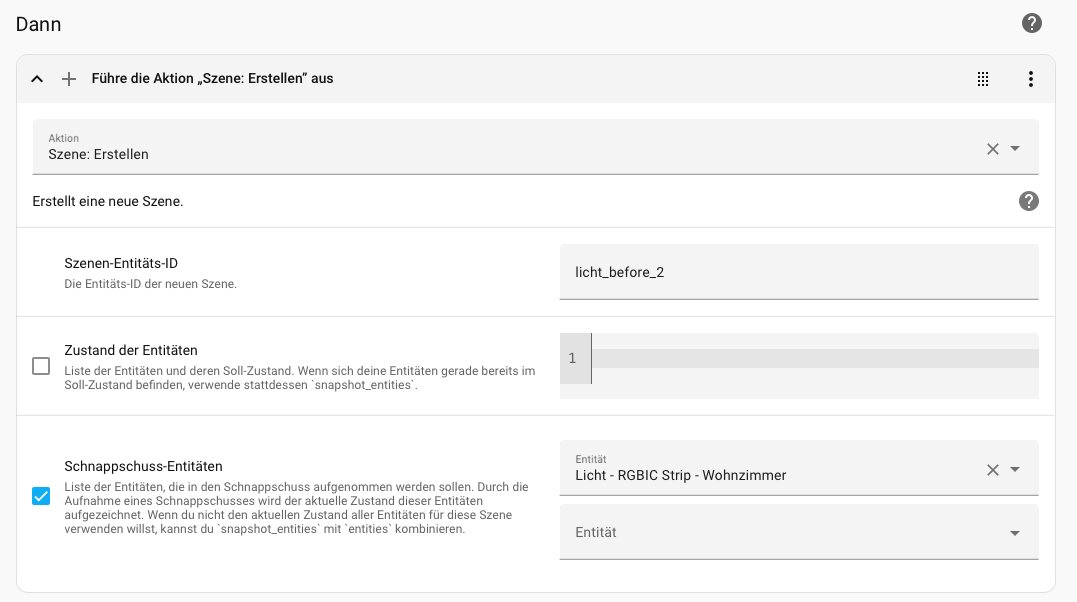Open the Aktion selection field
Image resolution: width=1077 pixels, height=602 pixels.
tap(500, 148)
